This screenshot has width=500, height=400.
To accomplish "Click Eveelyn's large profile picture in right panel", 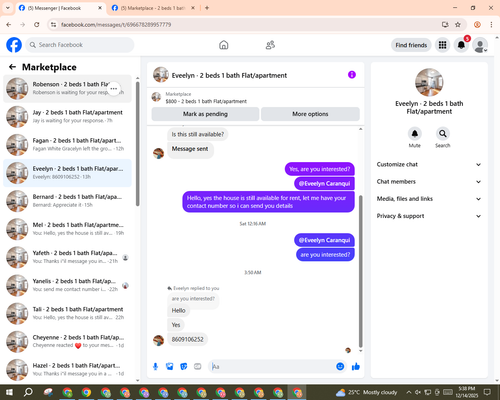I will click(x=429, y=82).
